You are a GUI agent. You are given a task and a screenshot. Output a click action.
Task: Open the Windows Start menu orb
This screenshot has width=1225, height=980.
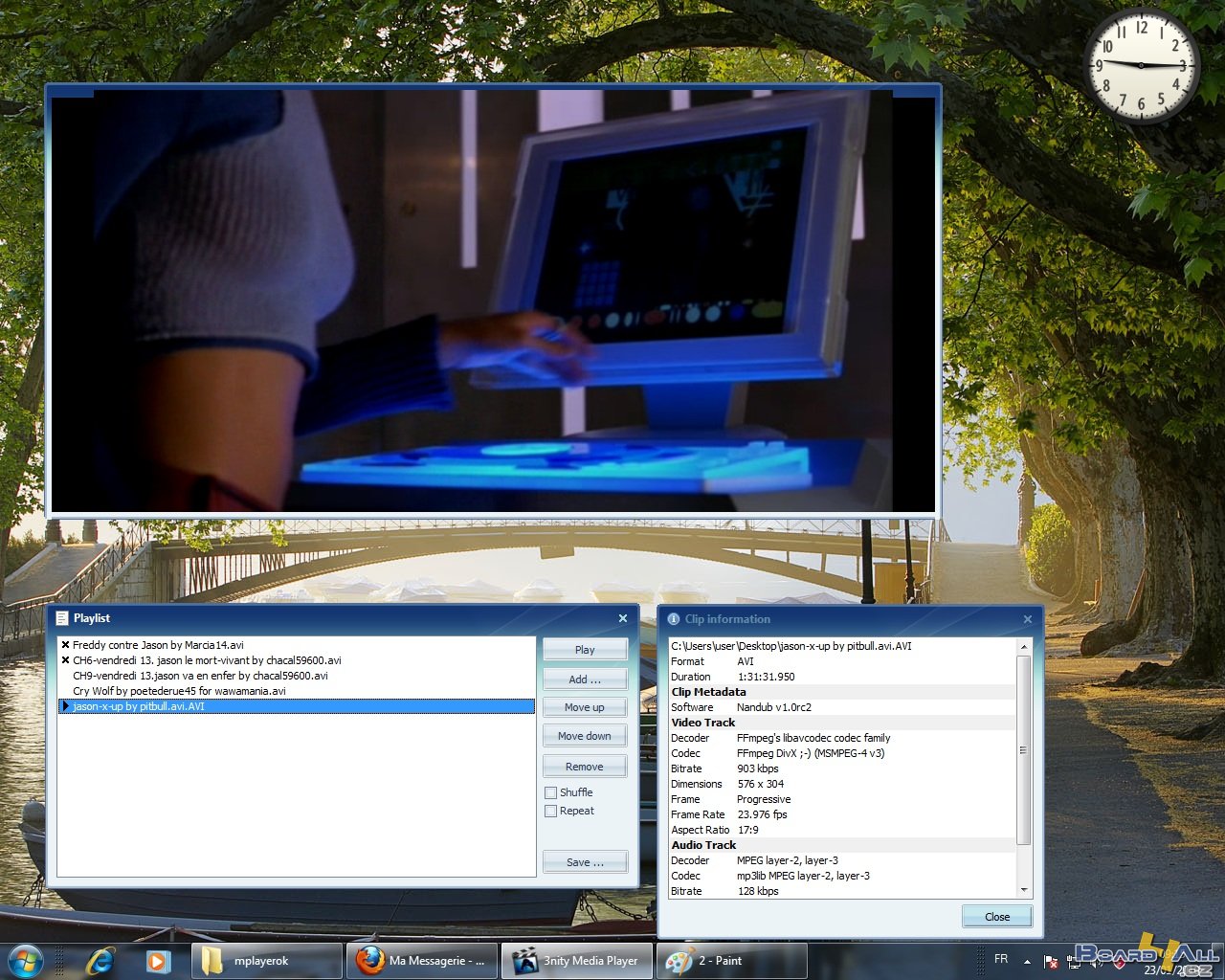26,960
